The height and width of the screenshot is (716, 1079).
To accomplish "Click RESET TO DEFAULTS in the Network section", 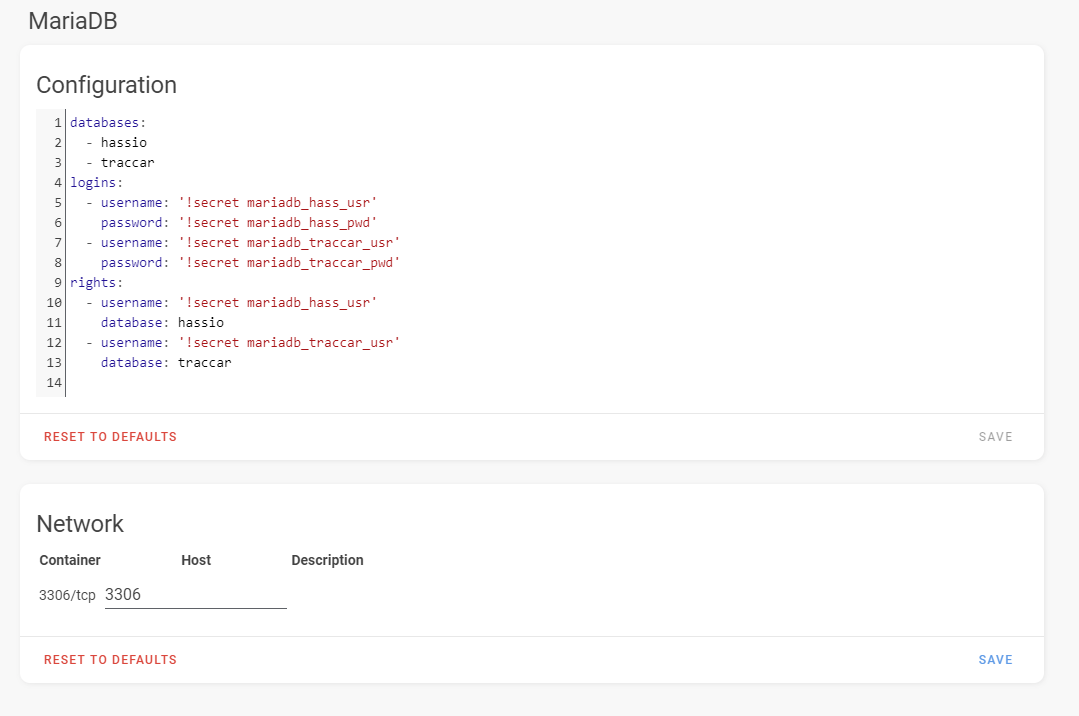I will click(x=110, y=659).
